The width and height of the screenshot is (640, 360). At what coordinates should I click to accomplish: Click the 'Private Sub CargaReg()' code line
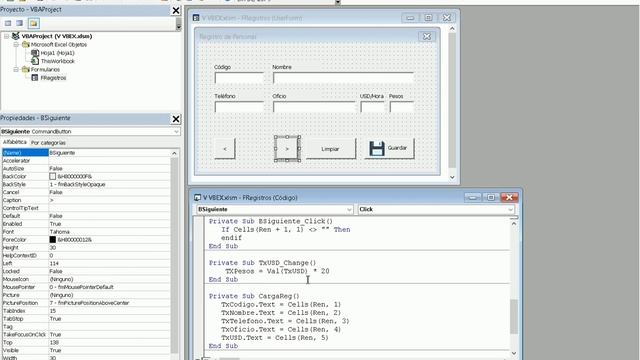pos(254,296)
